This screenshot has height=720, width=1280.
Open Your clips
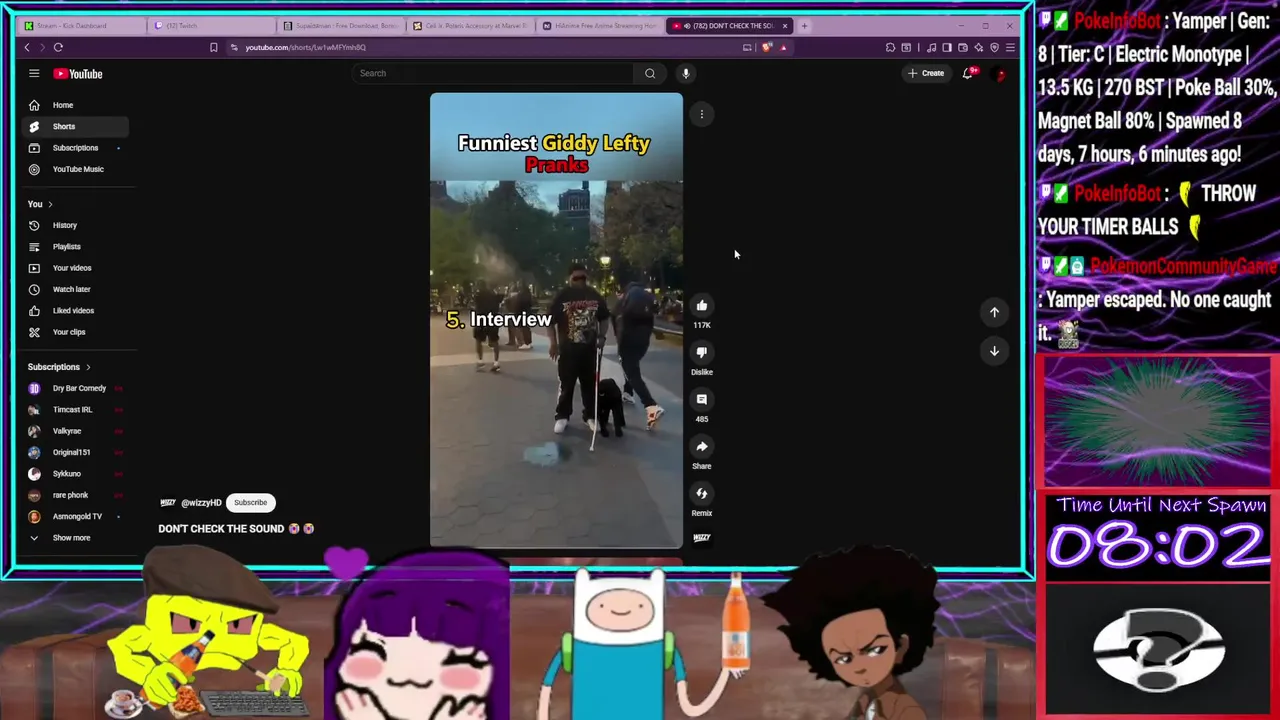(74, 332)
